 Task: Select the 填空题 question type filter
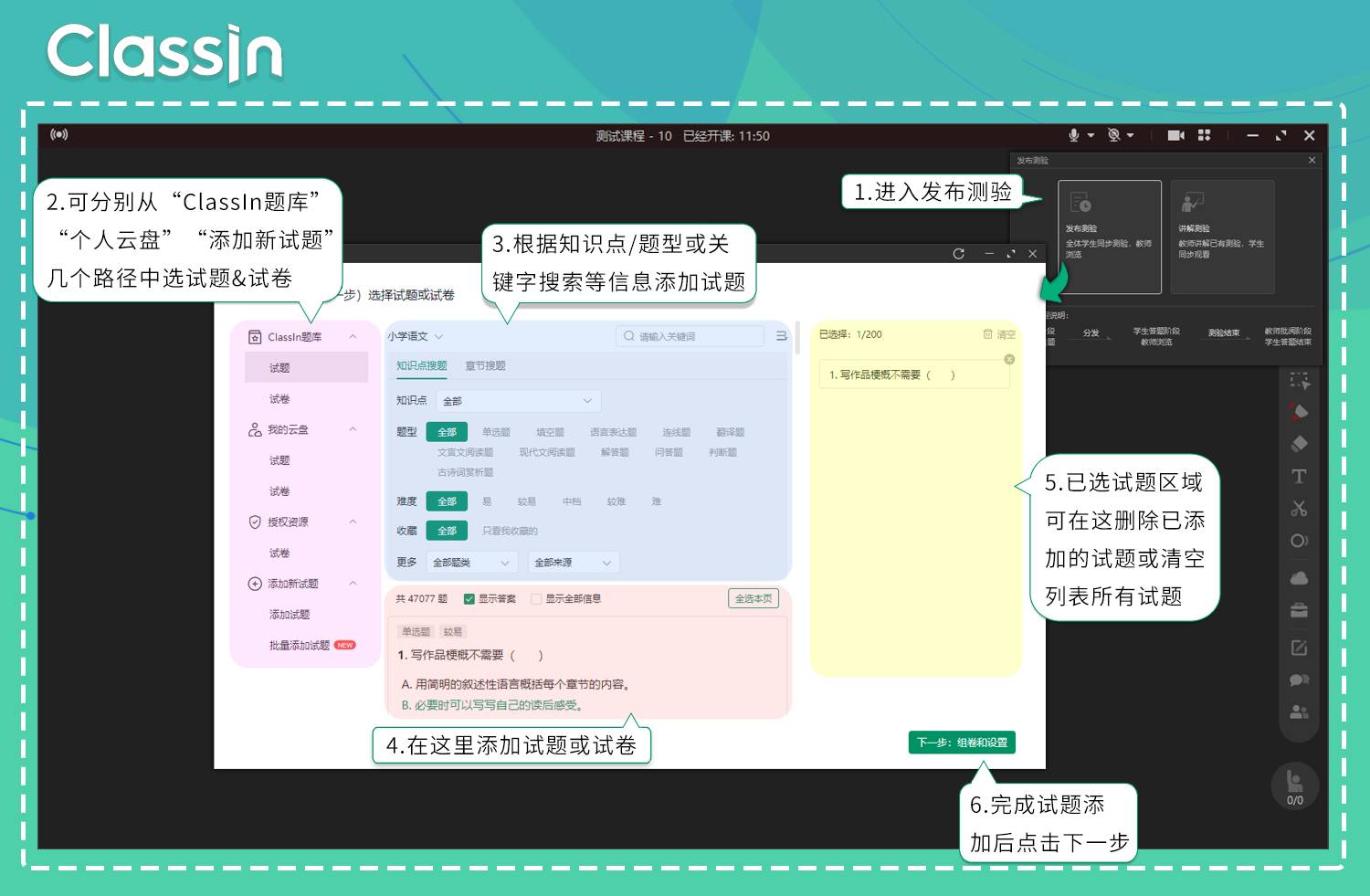click(550, 432)
